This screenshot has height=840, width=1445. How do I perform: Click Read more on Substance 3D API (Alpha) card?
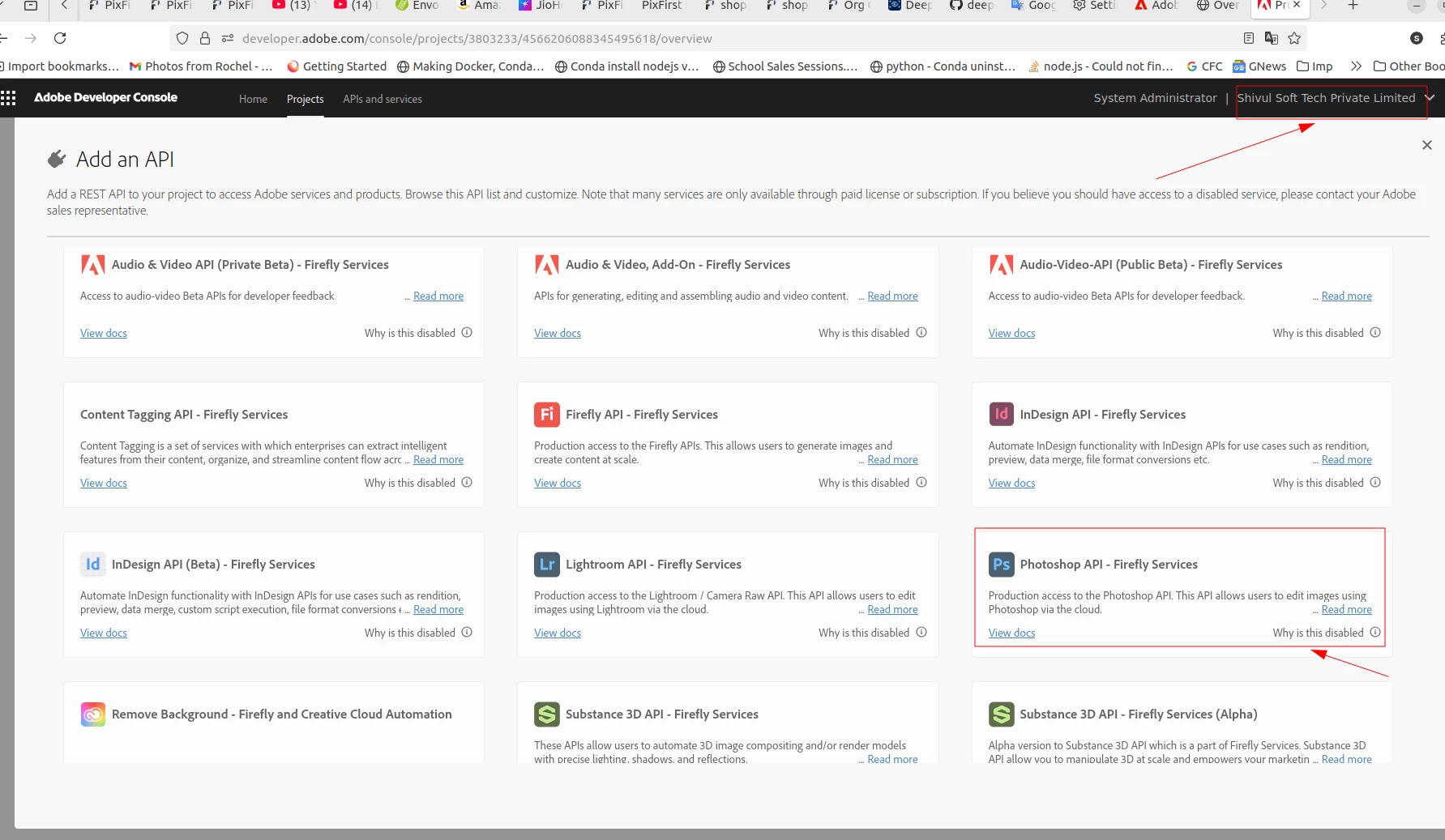1346,759
